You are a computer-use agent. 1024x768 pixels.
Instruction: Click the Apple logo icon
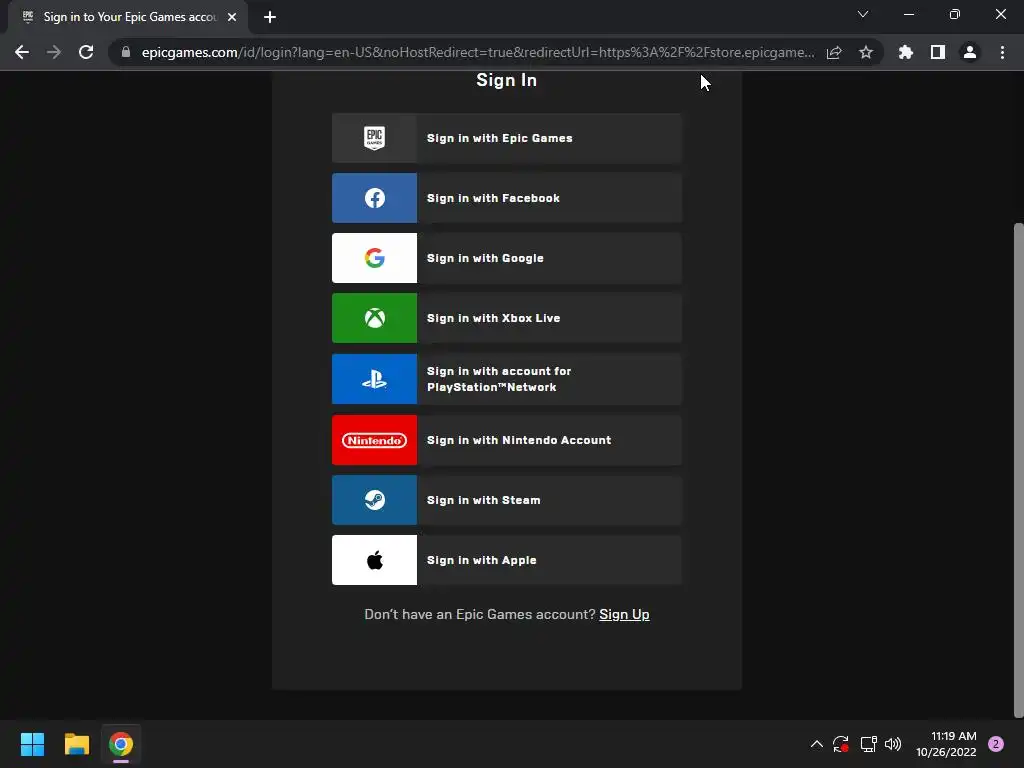374,560
